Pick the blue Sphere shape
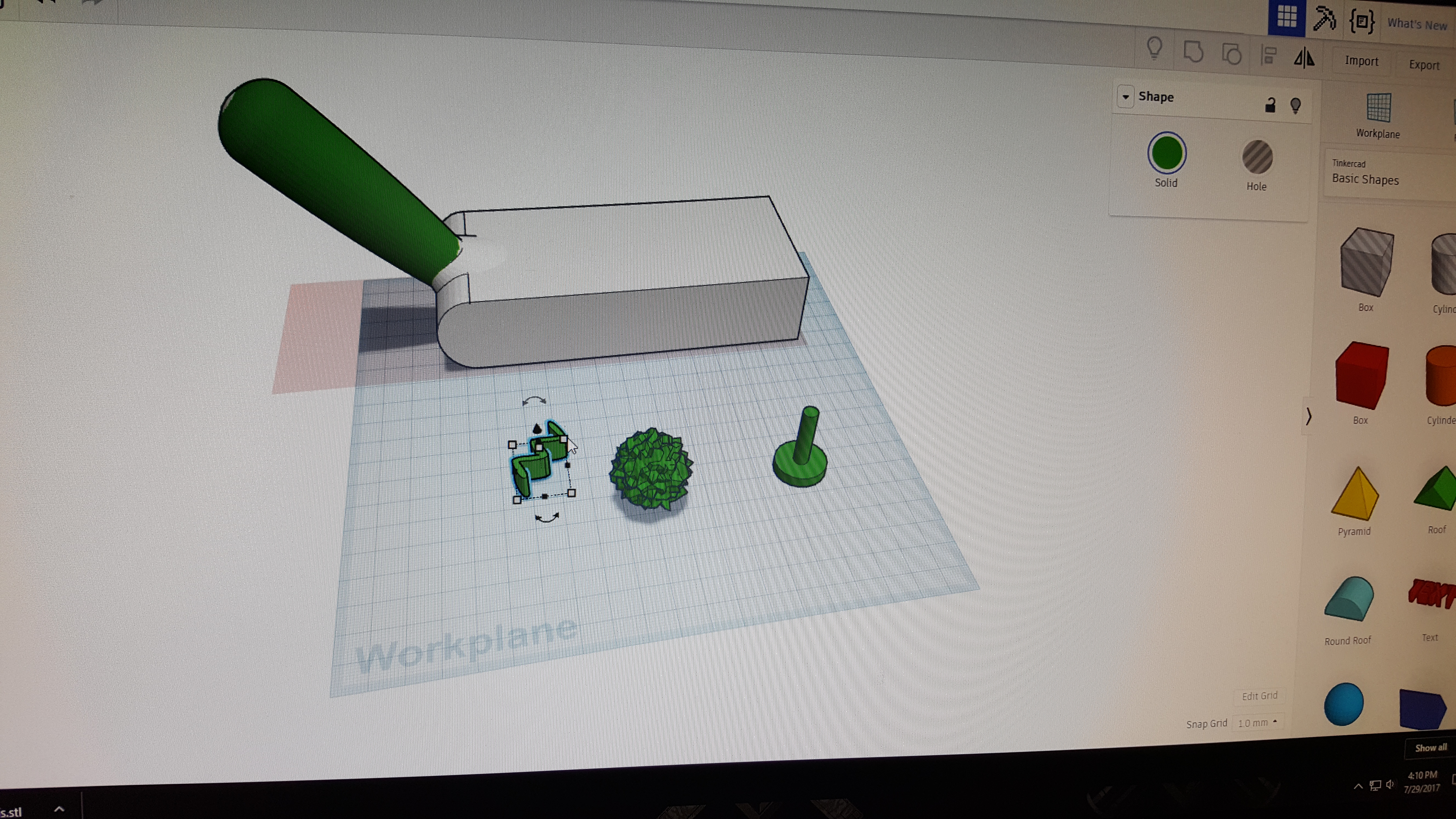 (1344, 704)
